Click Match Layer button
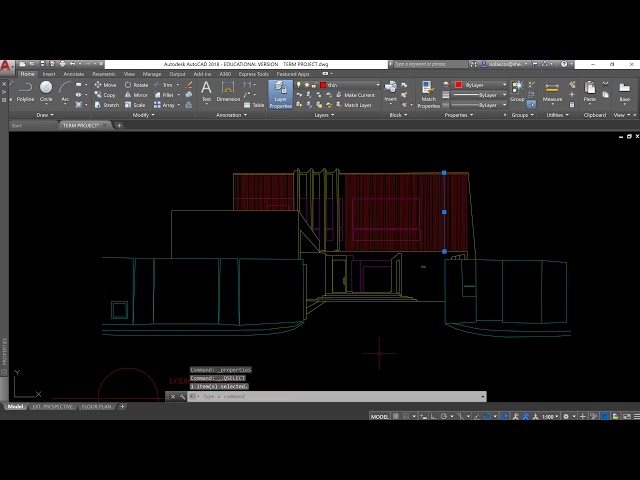Screen dimensions: 640x480 353,105
